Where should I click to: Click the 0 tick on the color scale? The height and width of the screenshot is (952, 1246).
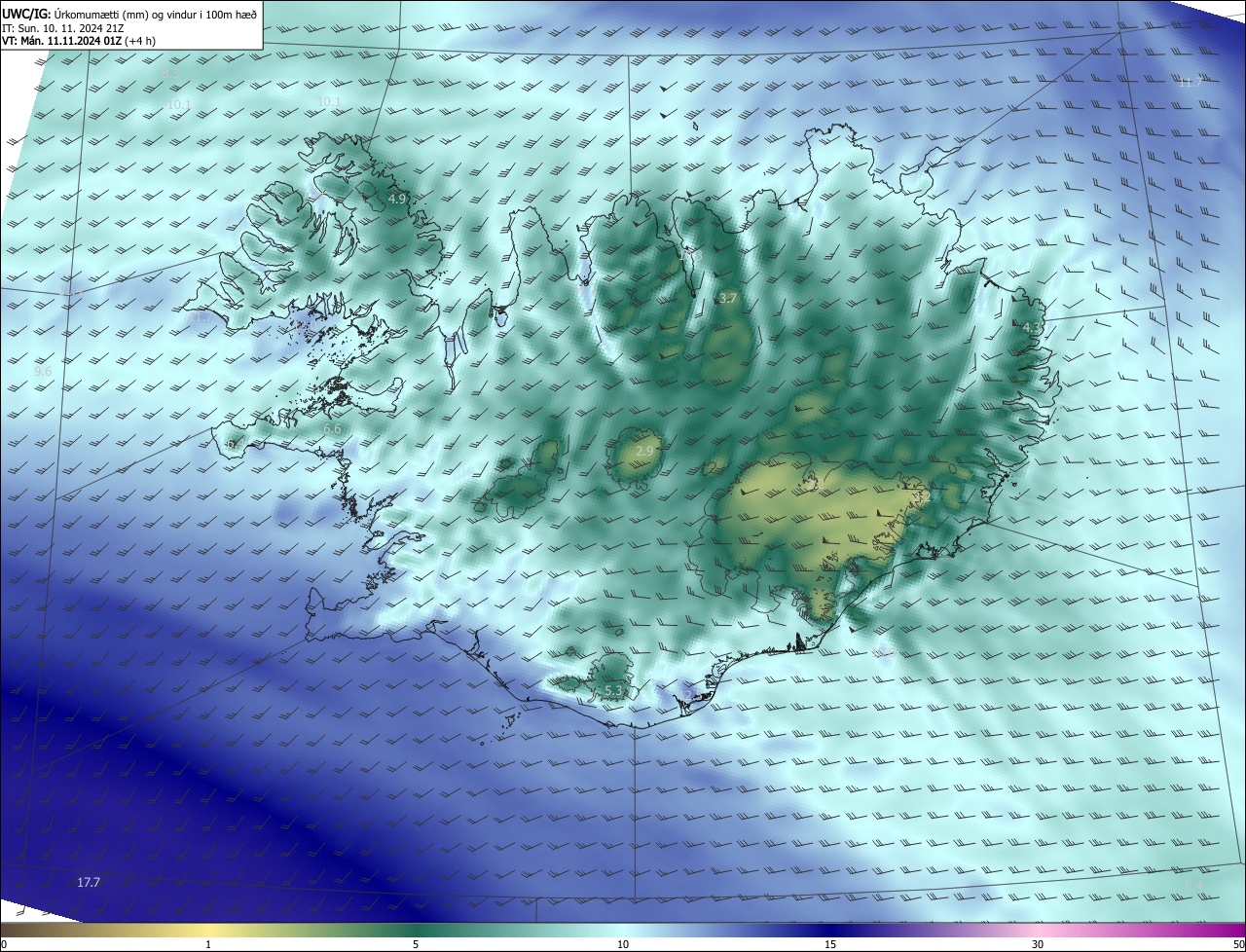(4, 944)
